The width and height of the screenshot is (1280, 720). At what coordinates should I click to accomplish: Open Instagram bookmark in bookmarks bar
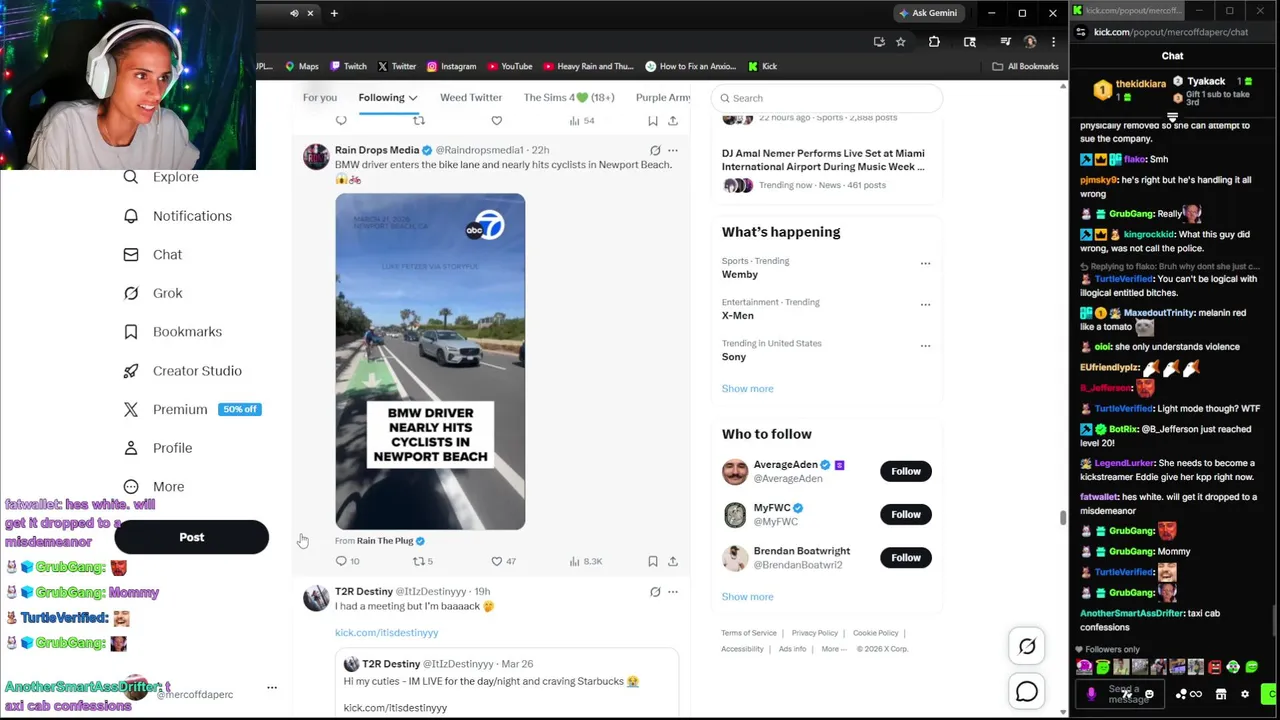click(x=451, y=67)
